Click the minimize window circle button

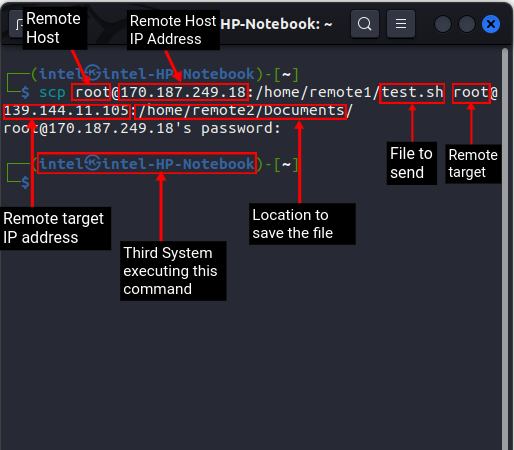pos(443,24)
